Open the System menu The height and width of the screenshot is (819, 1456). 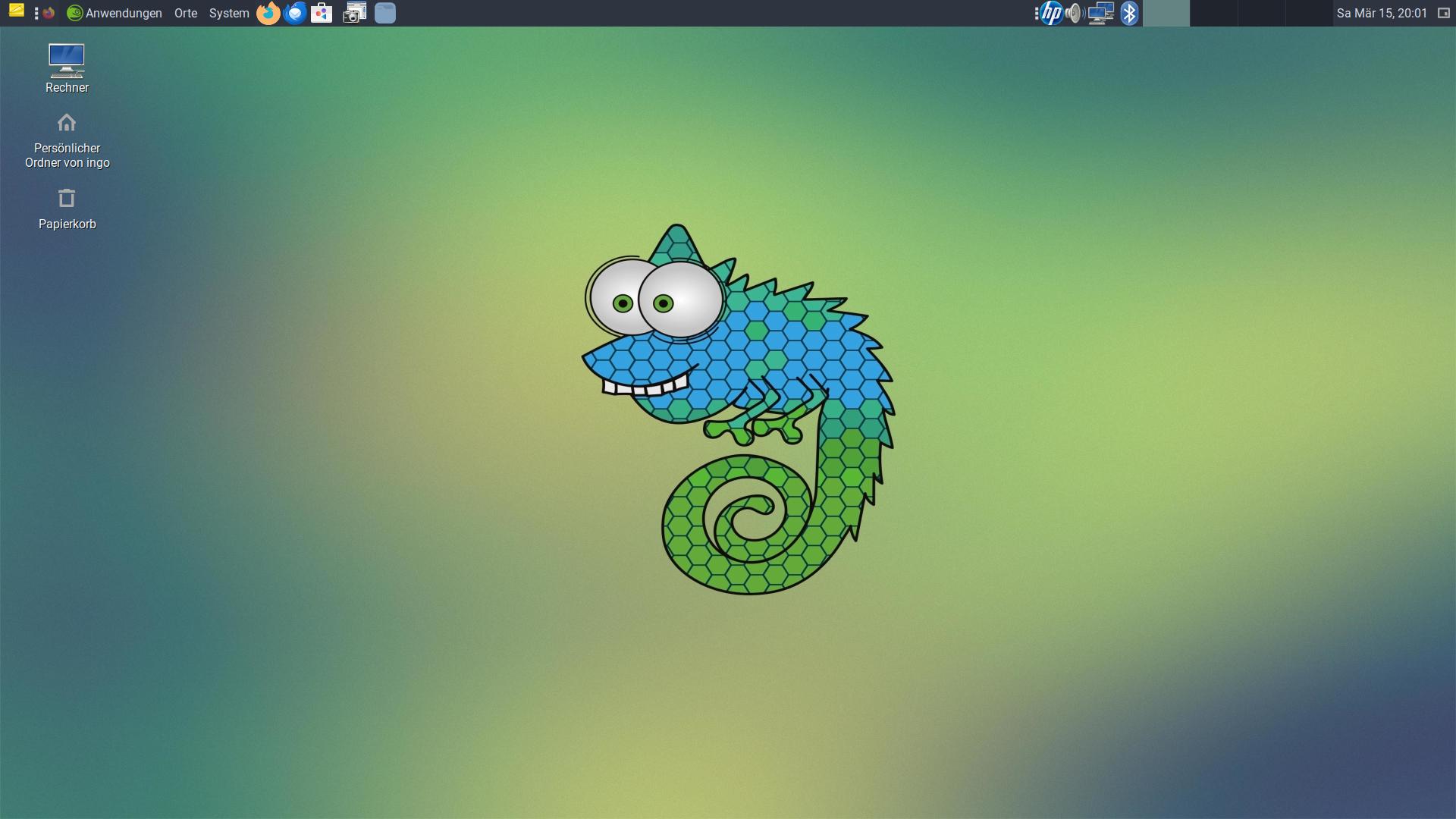pyautogui.click(x=228, y=13)
